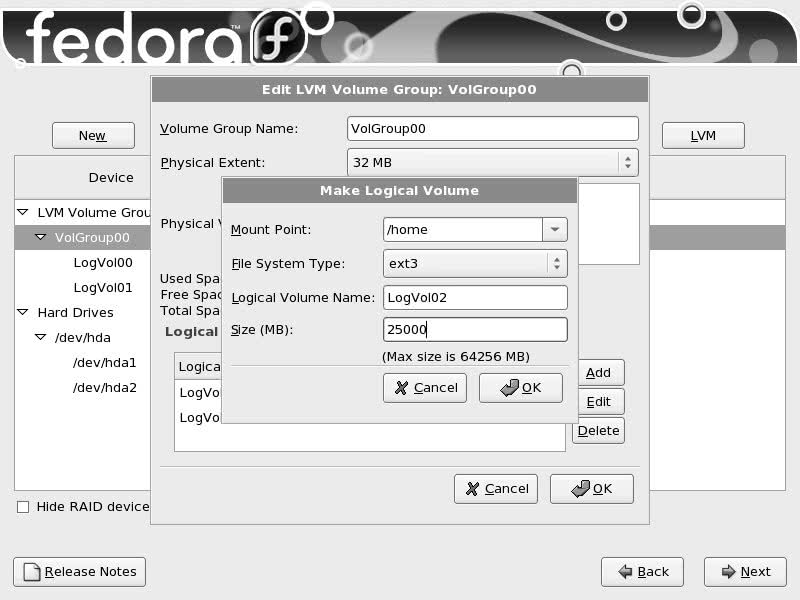Collapse the /dev/hda tree node

tap(40, 337)
